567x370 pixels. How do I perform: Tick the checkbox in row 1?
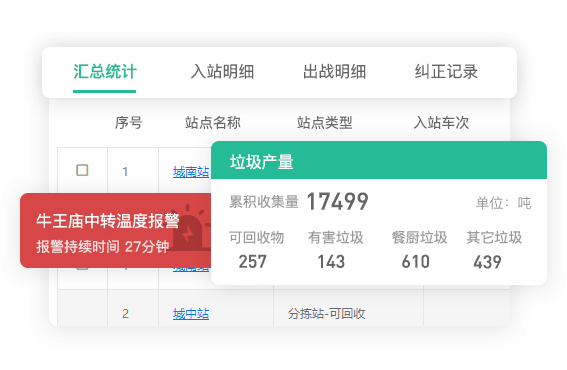click(x=82, y=170)
